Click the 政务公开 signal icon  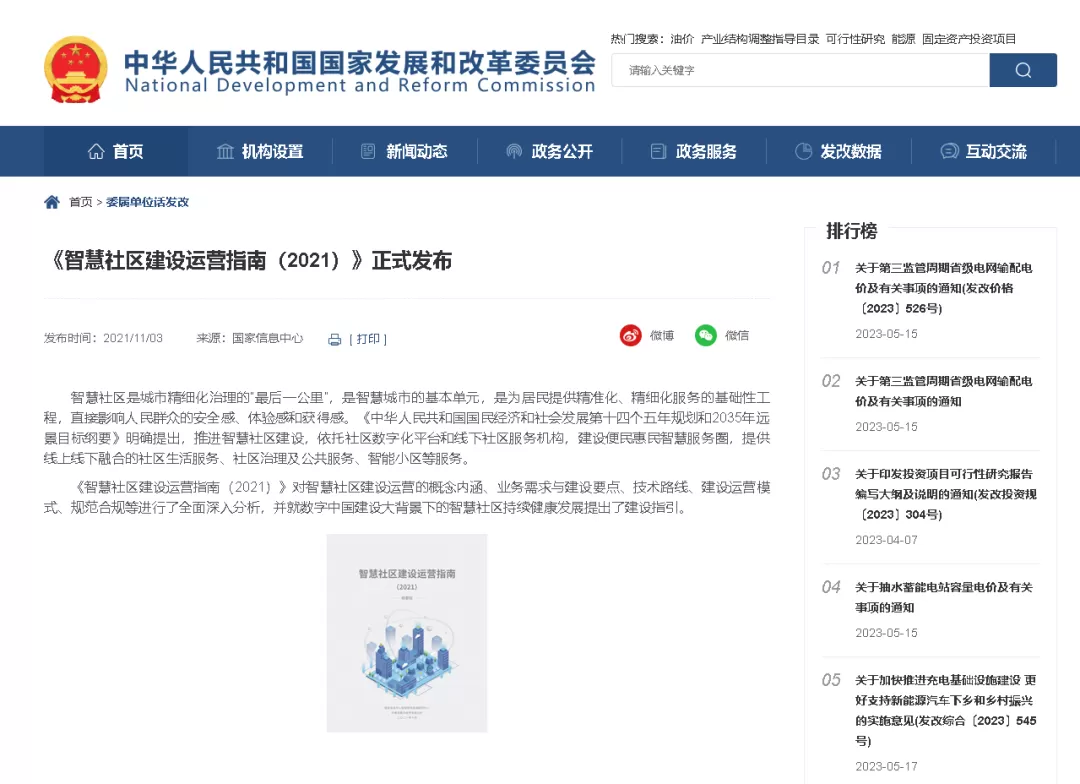[514, 151]
